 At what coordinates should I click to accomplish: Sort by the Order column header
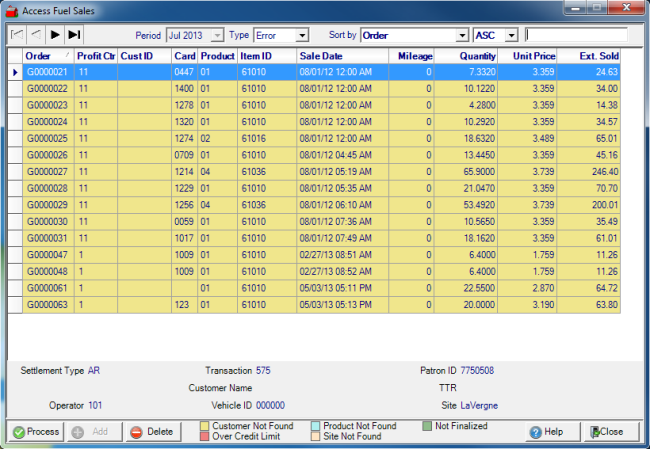coord(47,56)
